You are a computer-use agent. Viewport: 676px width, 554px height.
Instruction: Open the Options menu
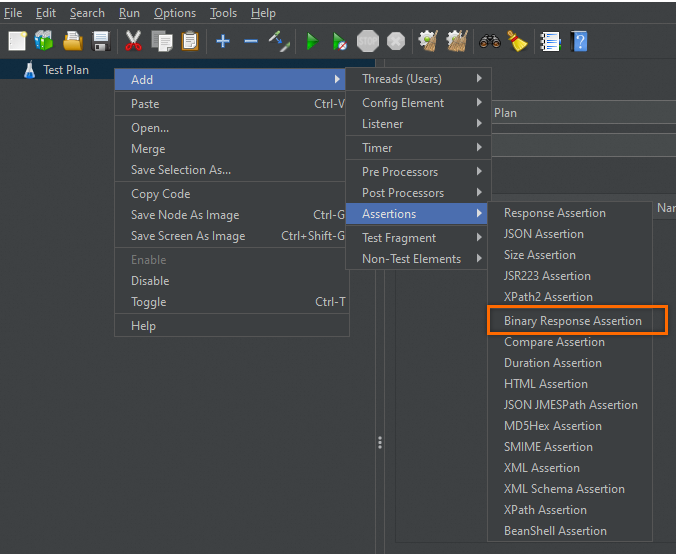[x=175, y=13]
